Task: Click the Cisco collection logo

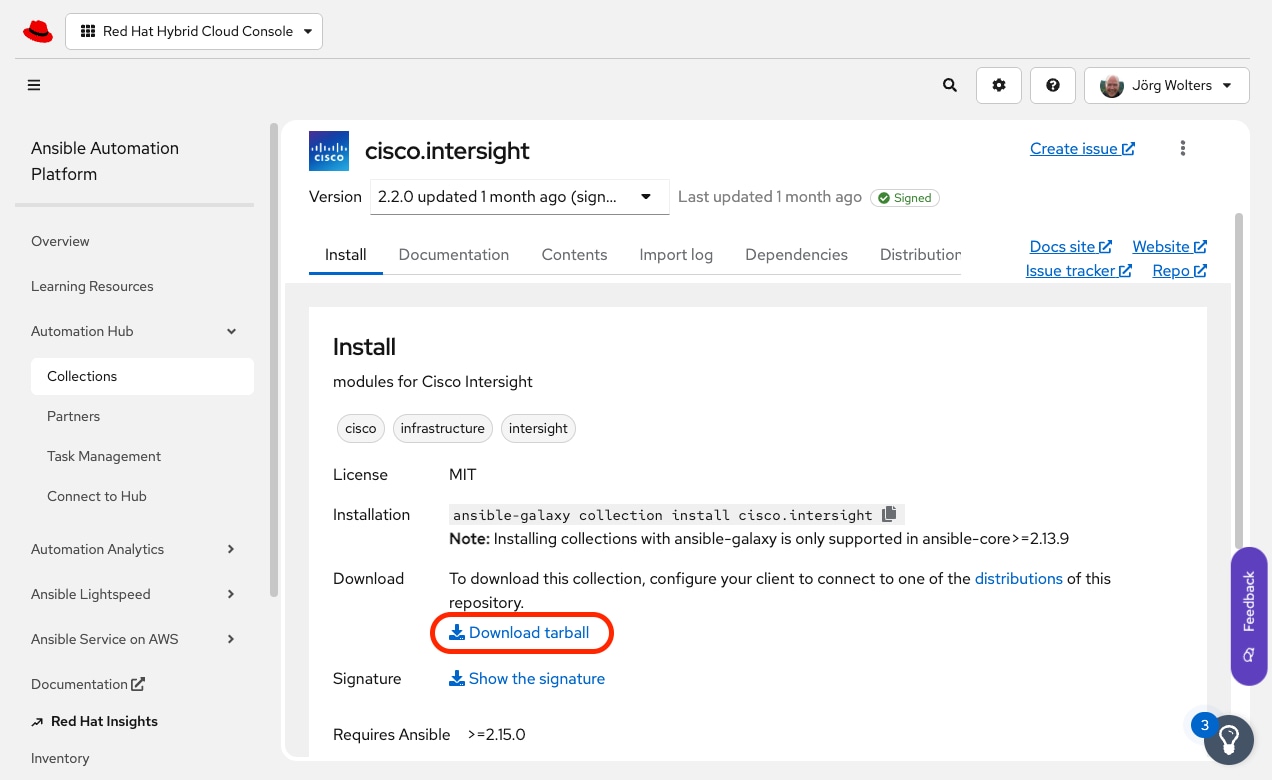Action: pos(329,151)
